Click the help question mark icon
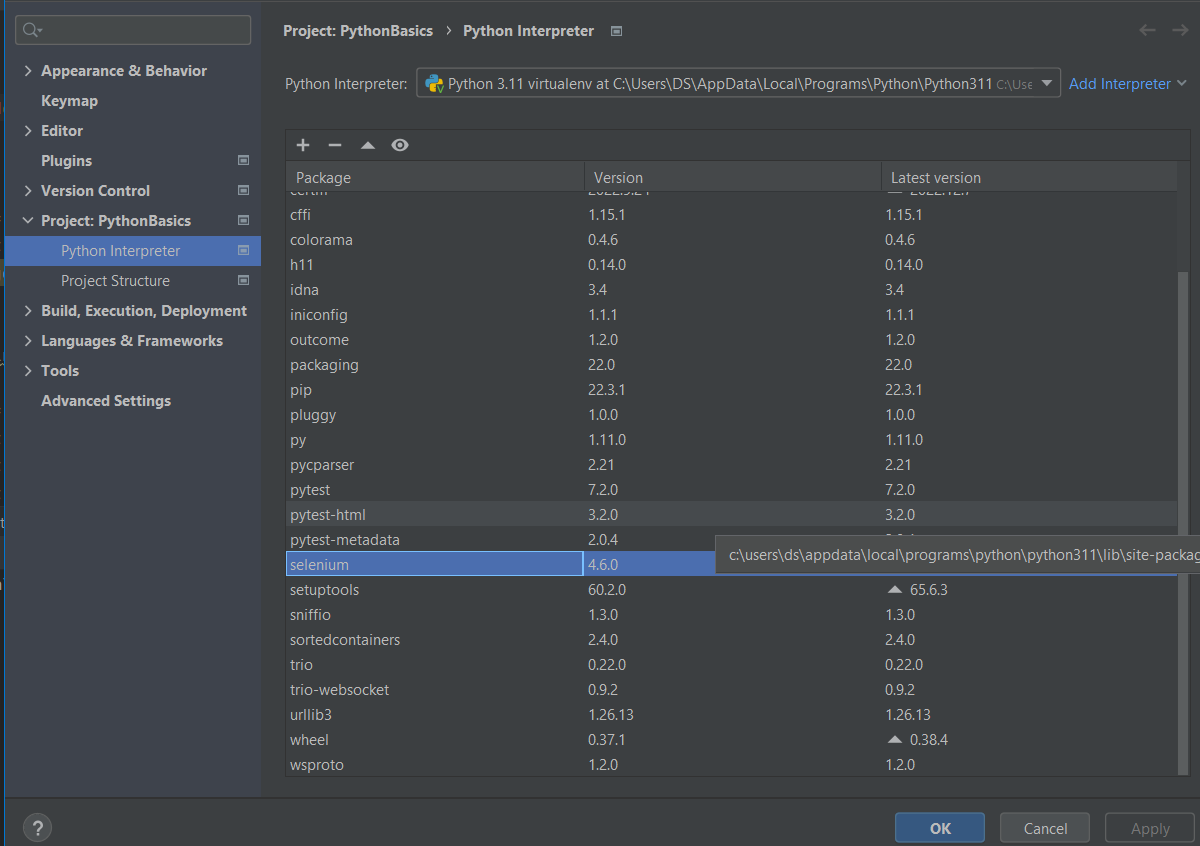Image resolution: width=1200 pixels, height=846 pixels. tap(36, 828)
